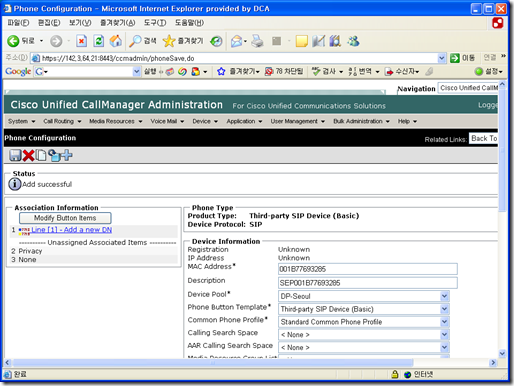This screenshot has width=514, height=386.
Task: Expand the AAR Calling Search Space dropdown
Action: (444, 347)
